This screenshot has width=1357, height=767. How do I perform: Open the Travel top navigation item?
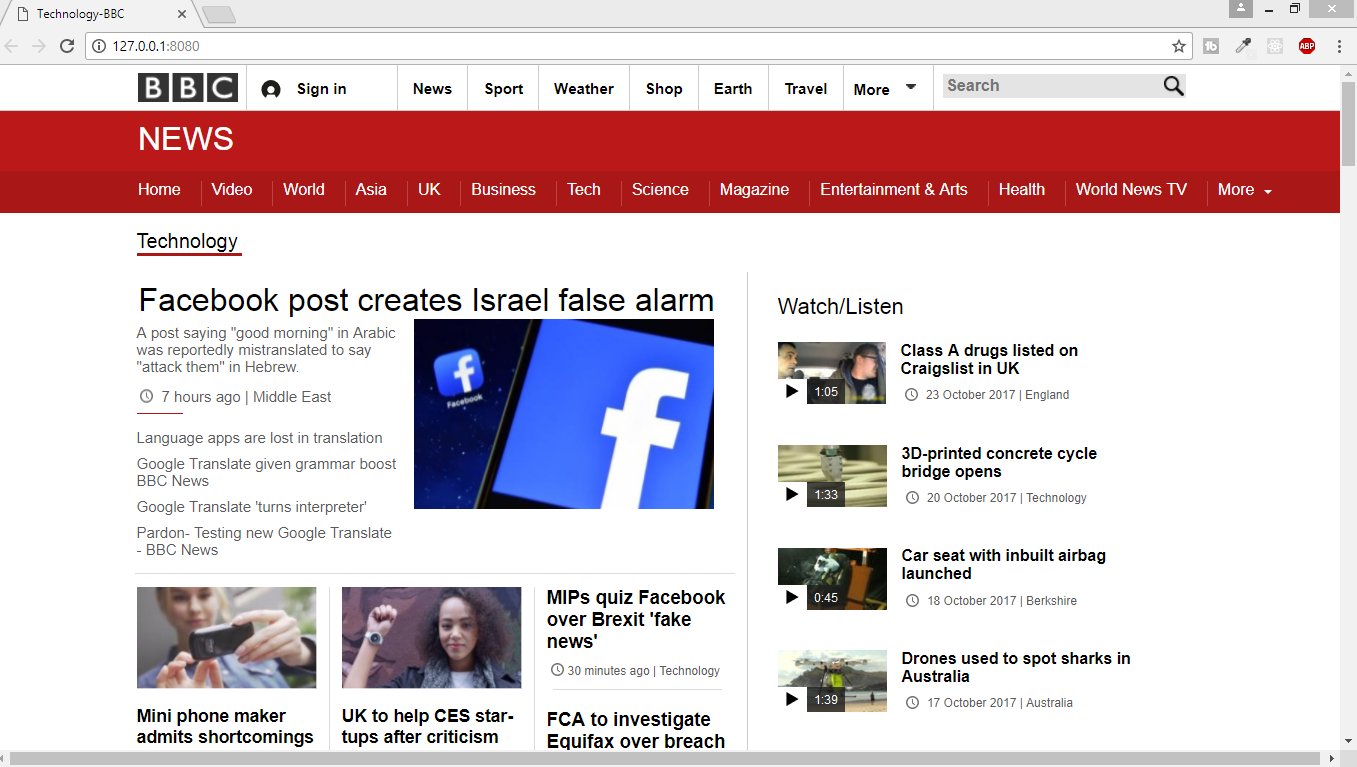point(806,89)
